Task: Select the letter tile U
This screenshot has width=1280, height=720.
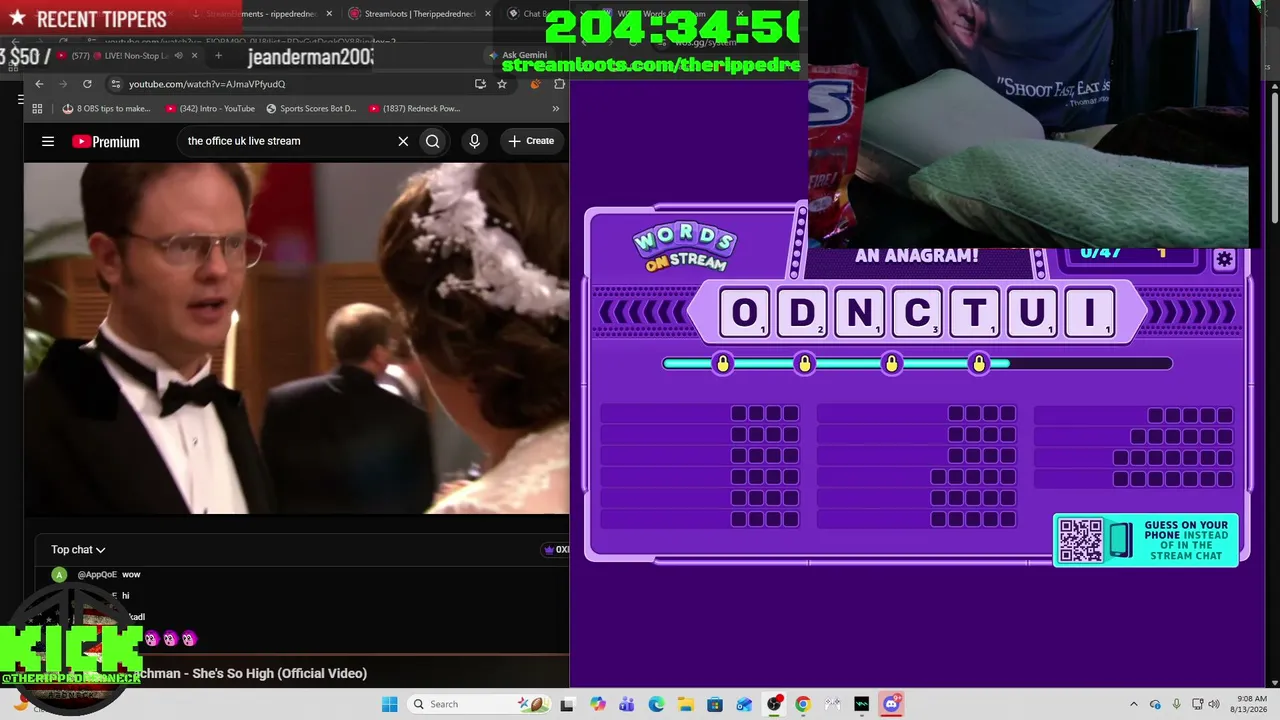Action: pyautogui.click(x=1032, y=313)
